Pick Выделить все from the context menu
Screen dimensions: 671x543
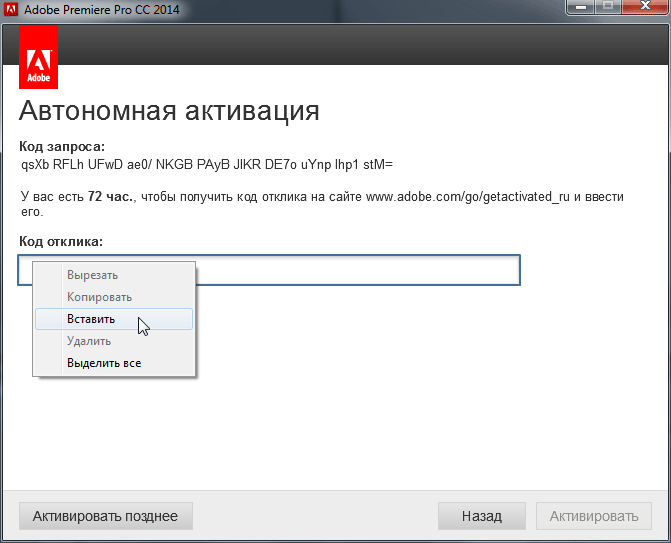pyautogui.click(x=114, y=363)
